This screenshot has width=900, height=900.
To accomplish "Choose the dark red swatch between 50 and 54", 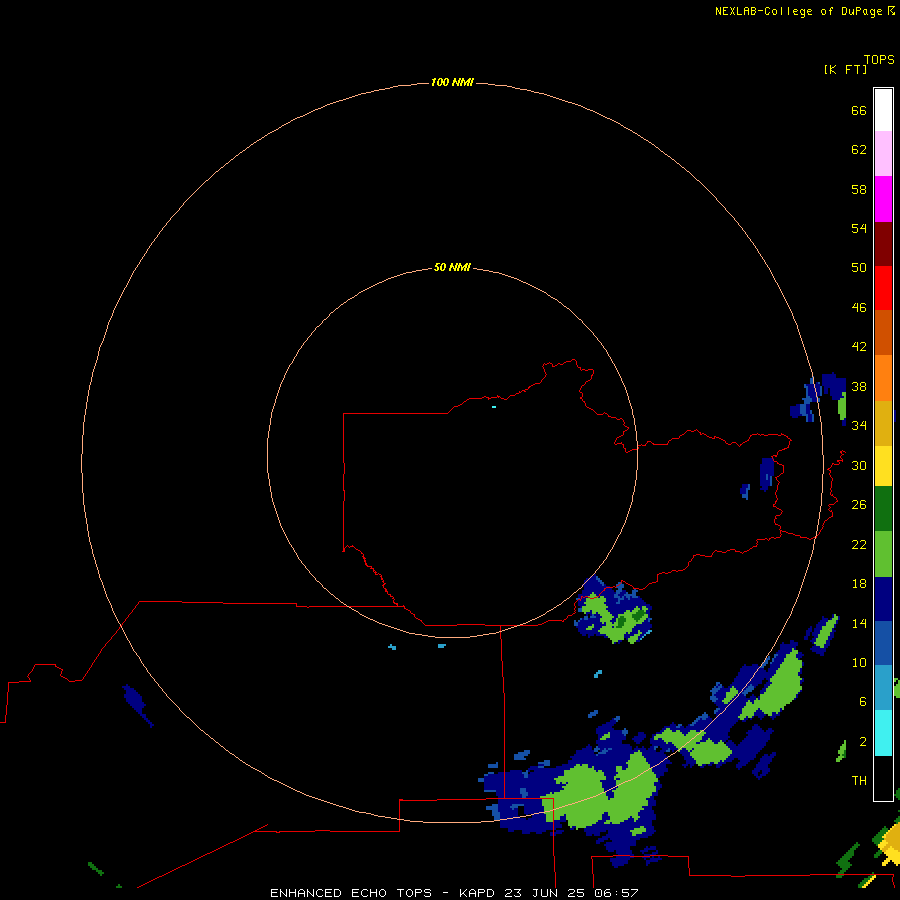I will (883, 243).
